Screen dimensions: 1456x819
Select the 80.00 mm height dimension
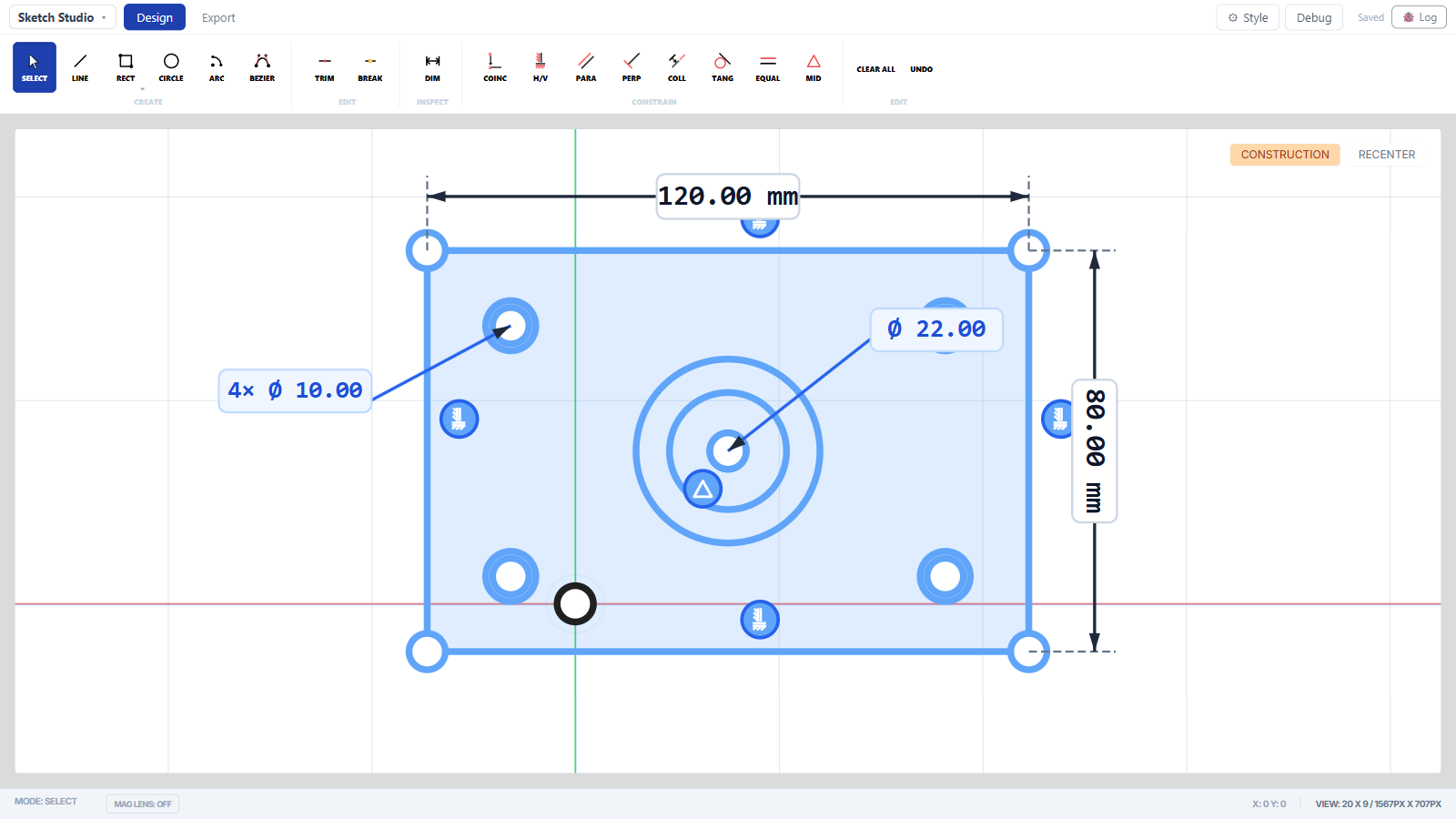click(1095, 451)
